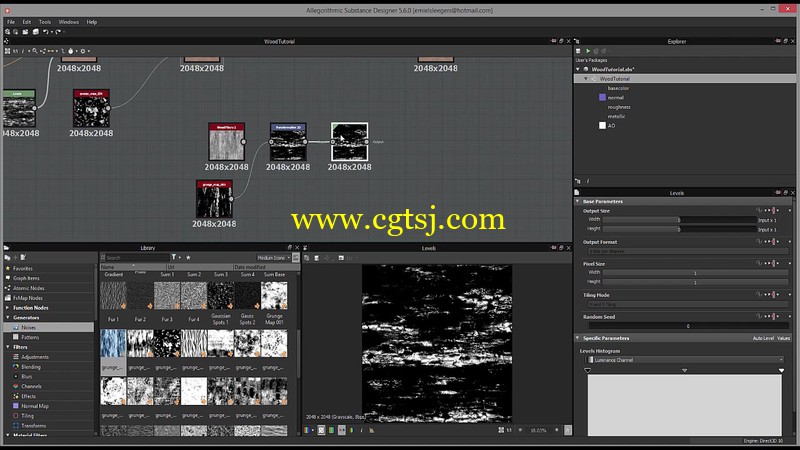Click the green play icon in Explorer toolbar
The width and height of the screenshot is (800, 450).
coord(588,51)
